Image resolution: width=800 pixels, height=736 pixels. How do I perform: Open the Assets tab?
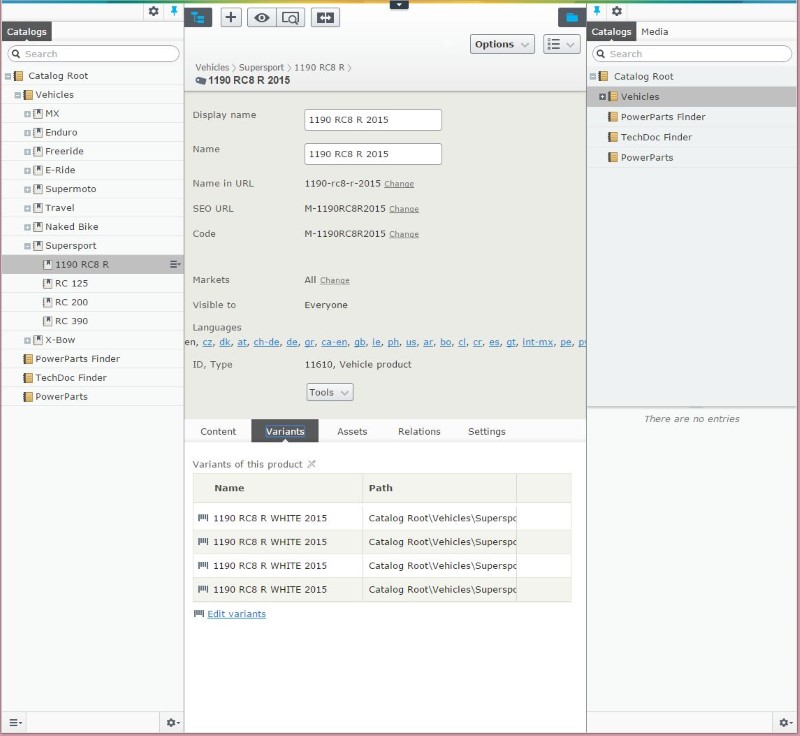coord(352,432)
